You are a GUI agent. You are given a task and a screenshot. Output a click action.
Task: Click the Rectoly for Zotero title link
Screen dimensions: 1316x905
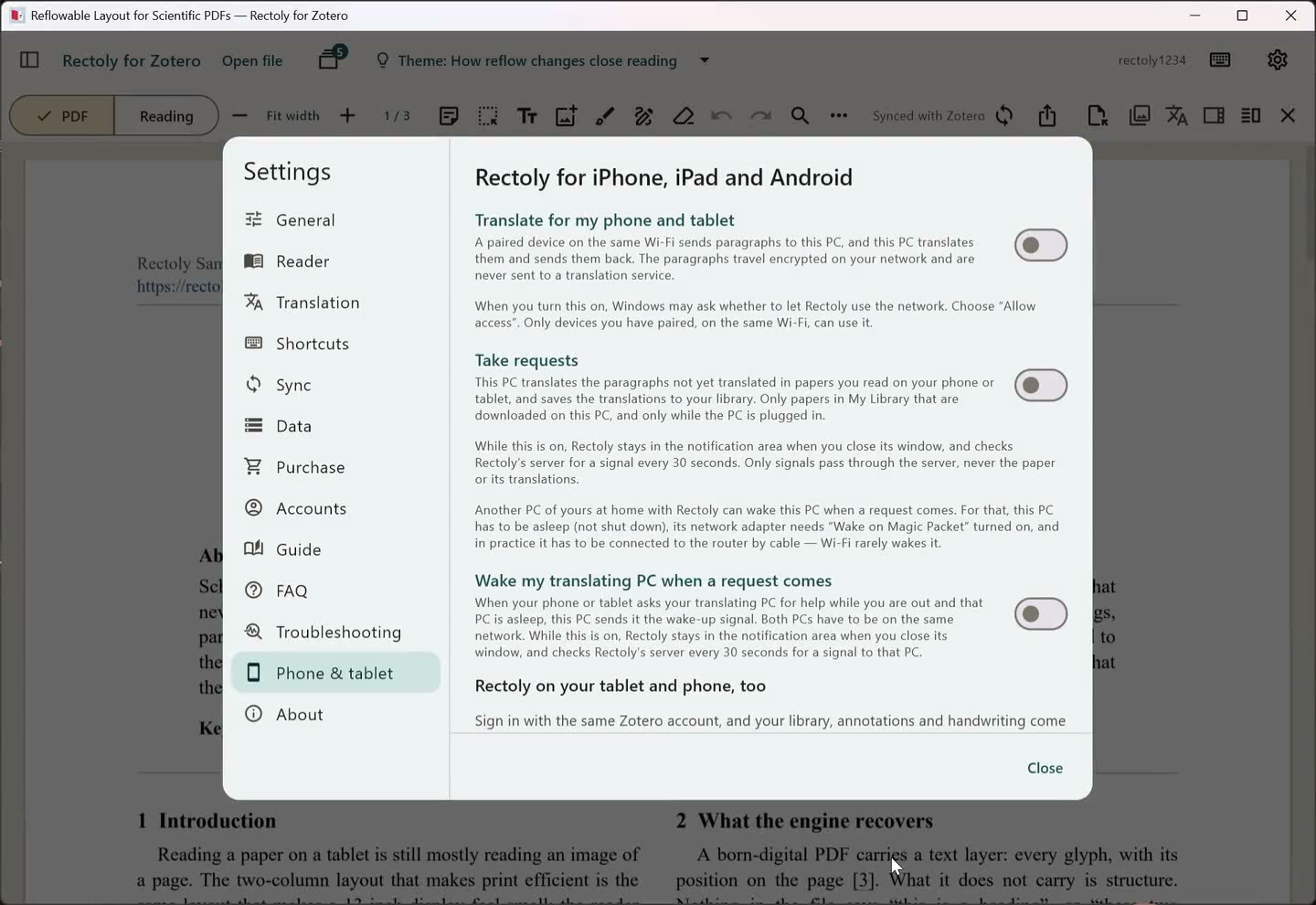pyautogui.click(x=132, y=60)
